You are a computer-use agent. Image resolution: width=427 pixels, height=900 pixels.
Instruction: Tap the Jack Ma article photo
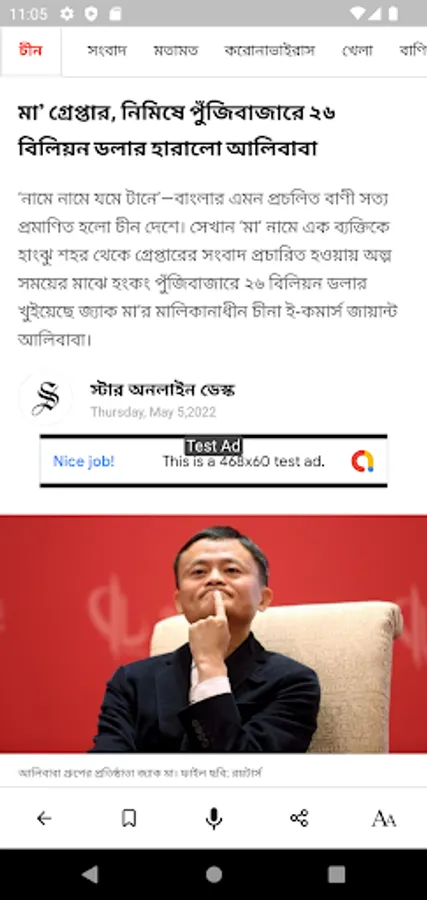214,634
